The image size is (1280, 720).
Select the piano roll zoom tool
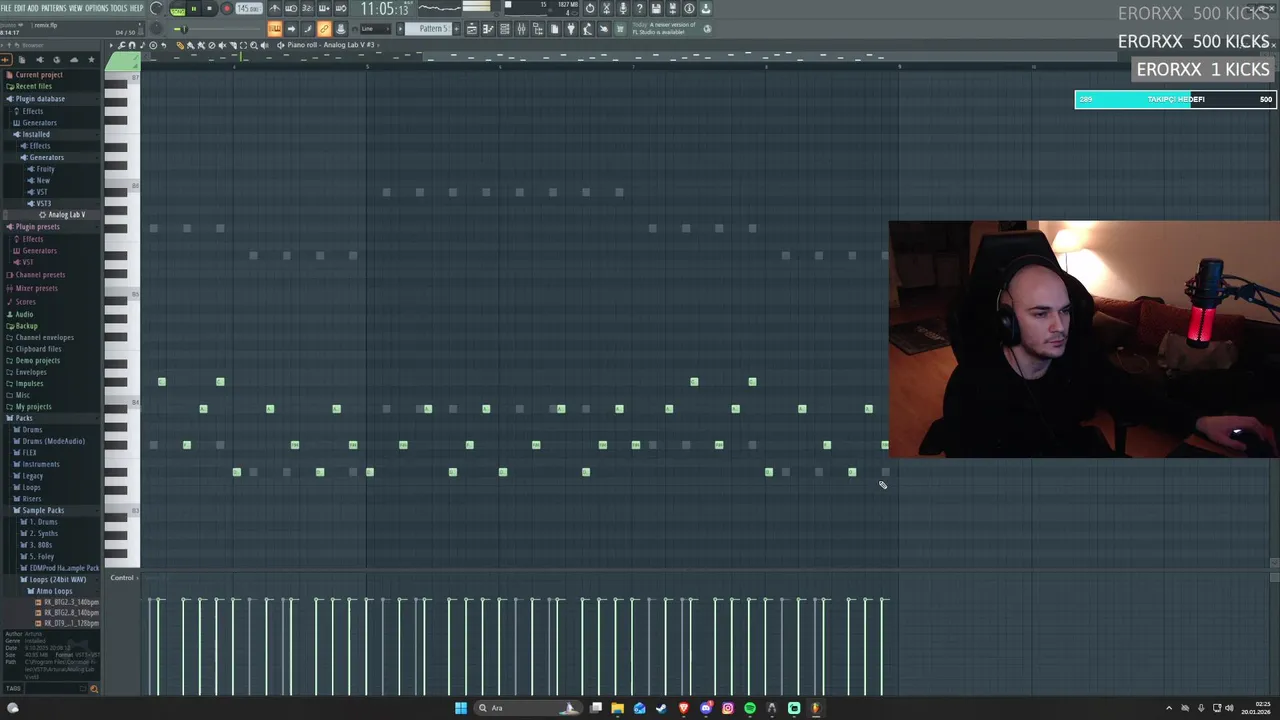[253, 45]
